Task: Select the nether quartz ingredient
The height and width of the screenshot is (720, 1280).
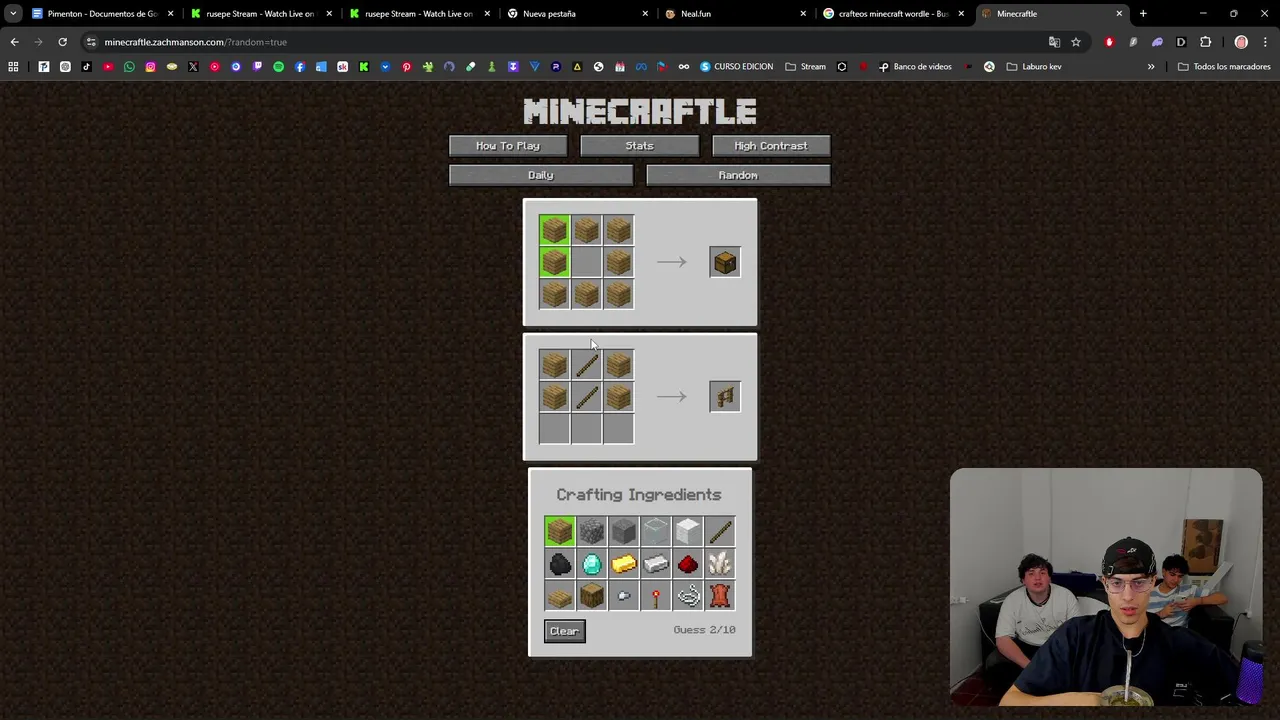Action: (x=719, y=564)
